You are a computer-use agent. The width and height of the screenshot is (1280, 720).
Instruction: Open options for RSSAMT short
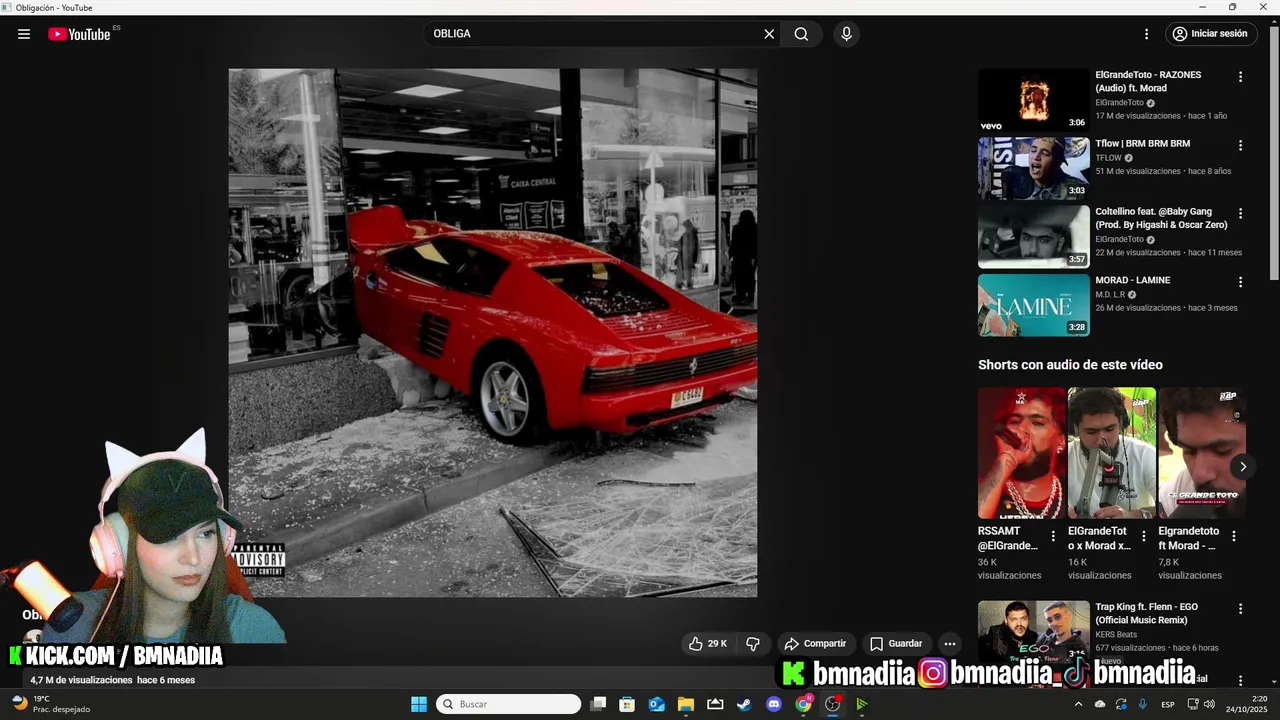tap(1053, 536)
